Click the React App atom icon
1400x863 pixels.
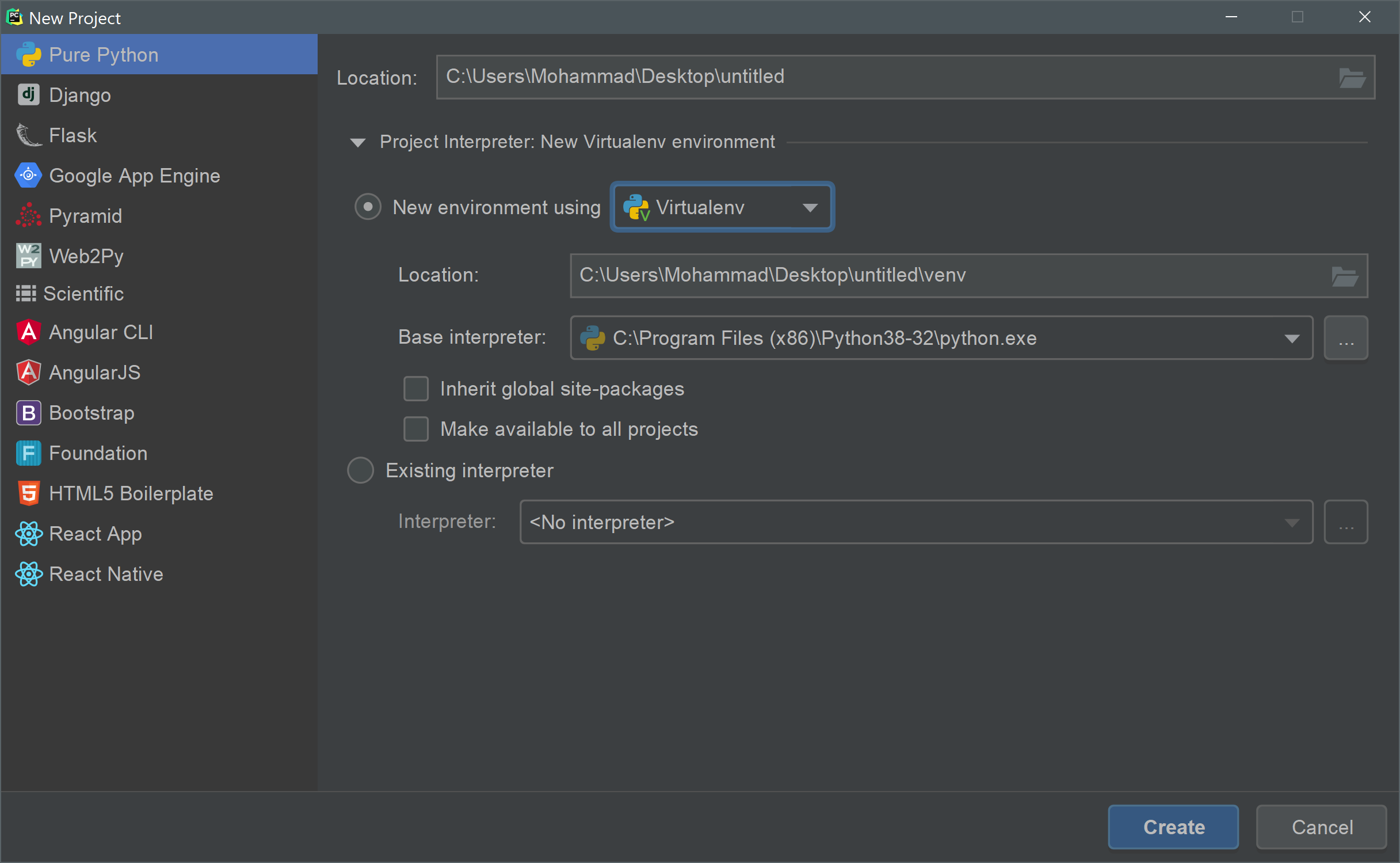click(x=28, y=534)
